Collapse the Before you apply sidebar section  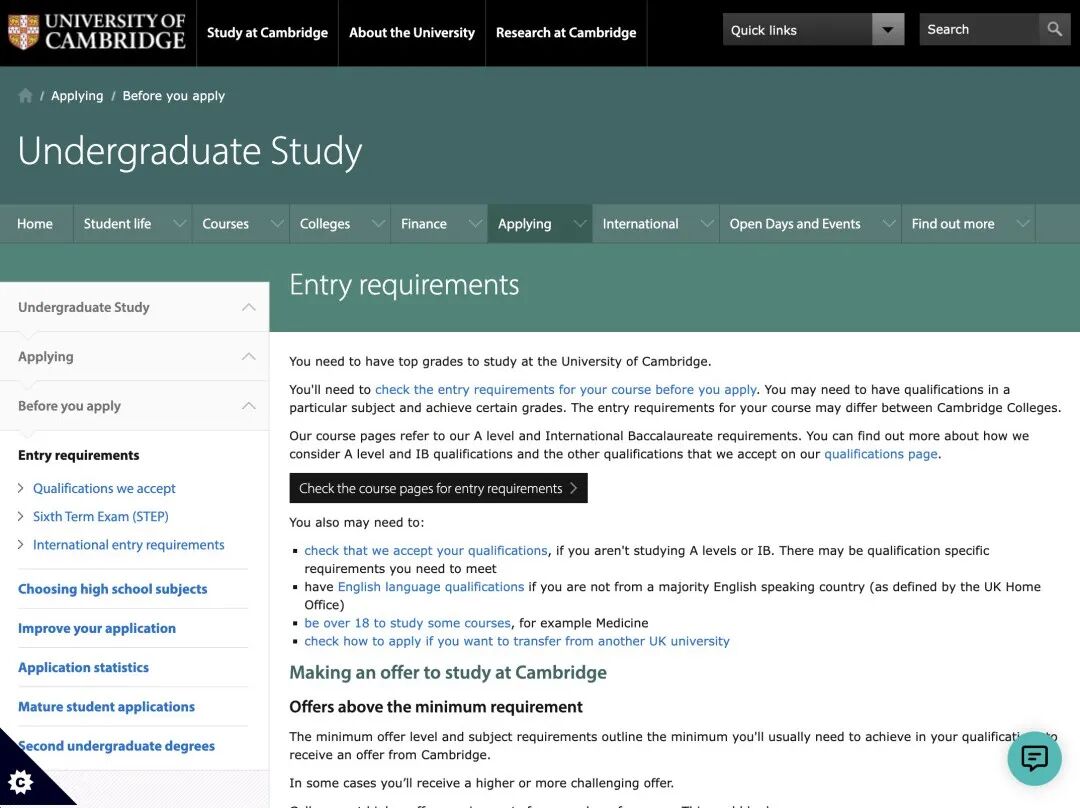pos(249,406)
